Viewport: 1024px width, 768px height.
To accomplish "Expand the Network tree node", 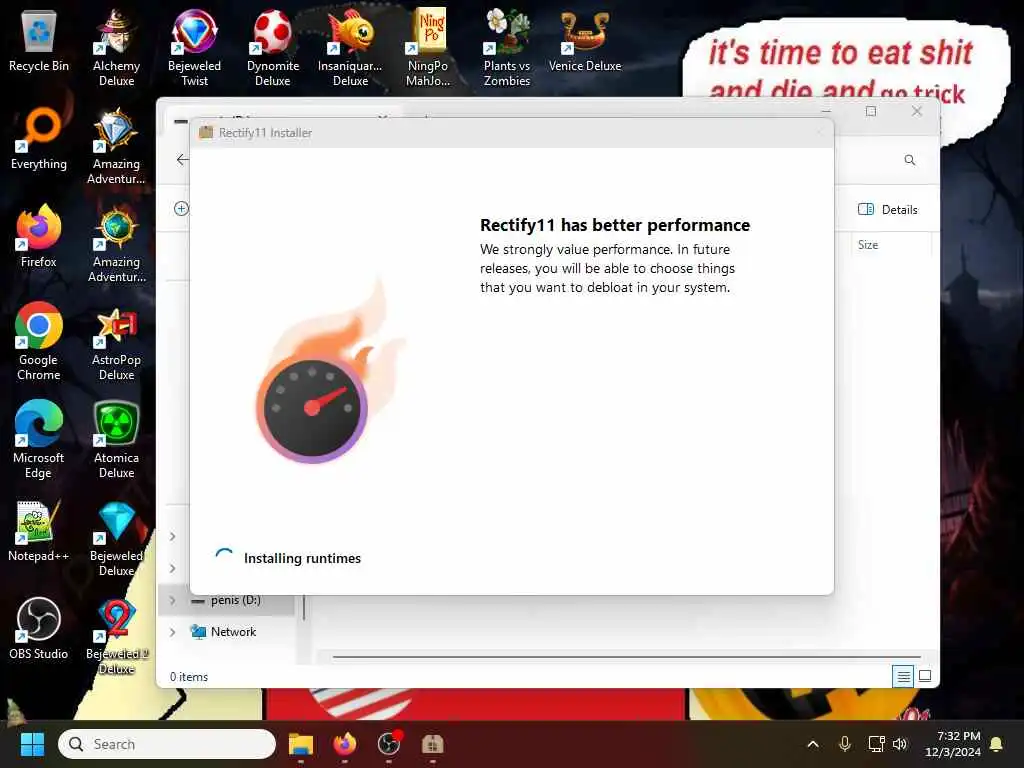I will [172, 632].
